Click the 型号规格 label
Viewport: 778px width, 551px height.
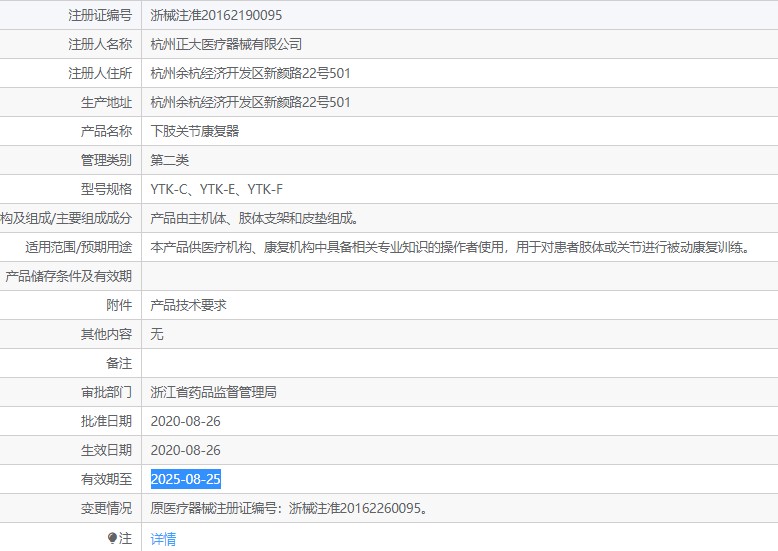pyautogui.click(x=107, y=189)
